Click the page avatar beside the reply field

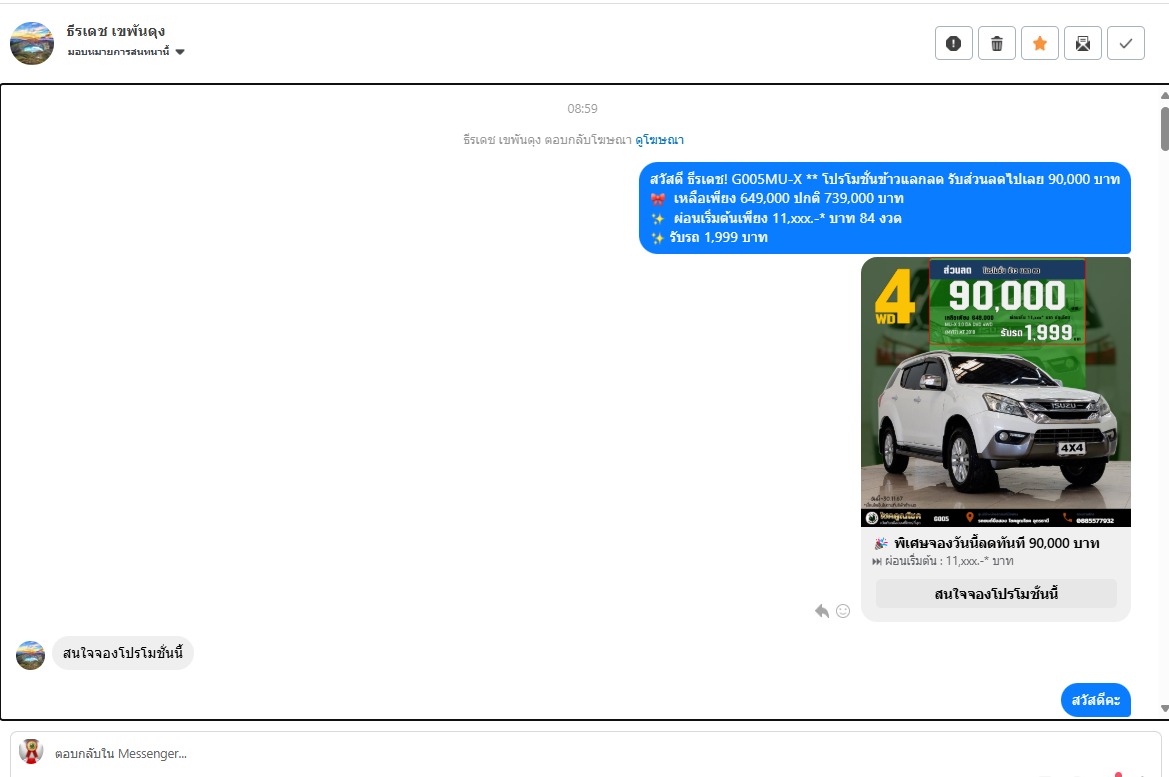31,752
